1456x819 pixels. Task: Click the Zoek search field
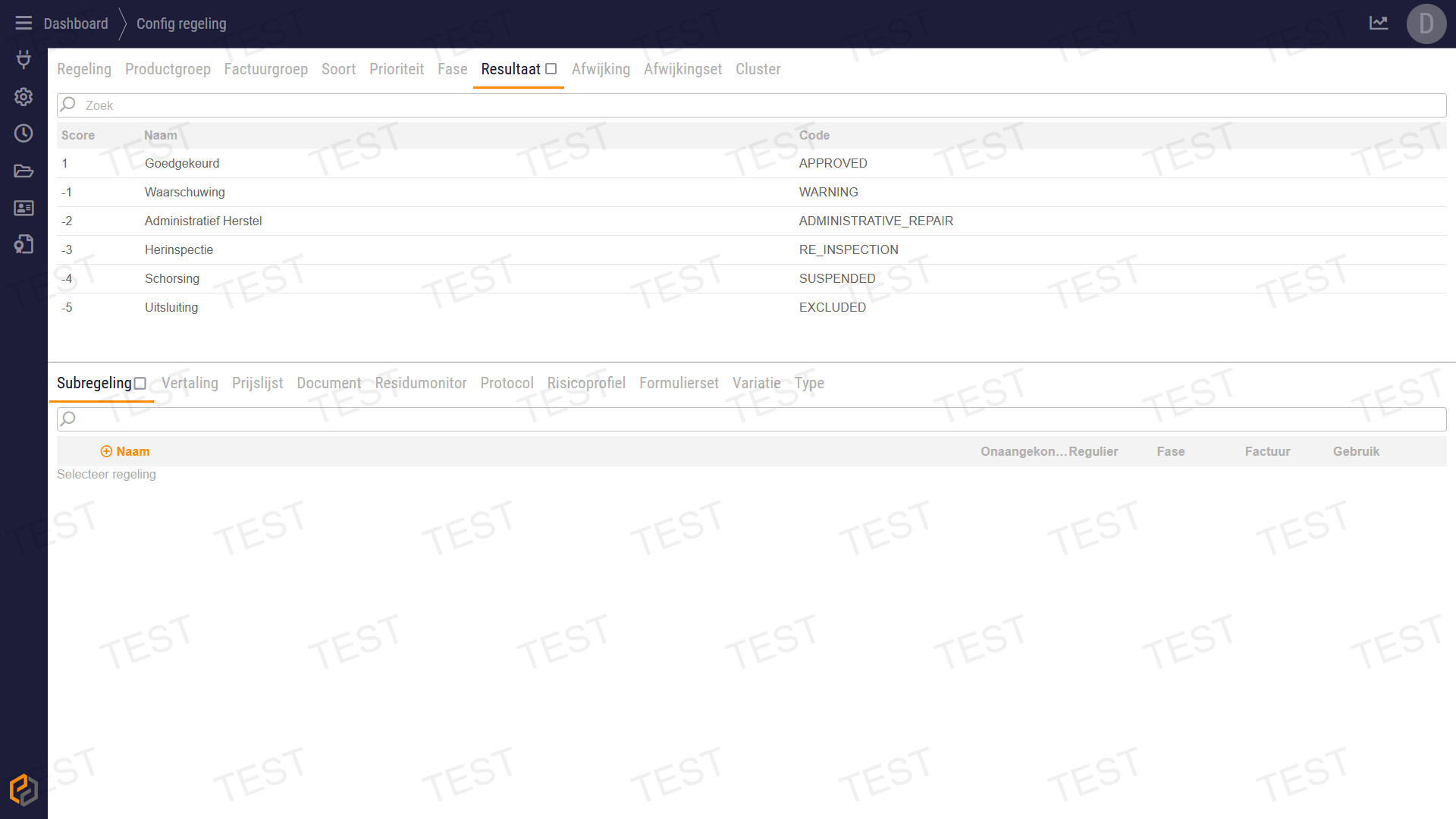point(751,105)
